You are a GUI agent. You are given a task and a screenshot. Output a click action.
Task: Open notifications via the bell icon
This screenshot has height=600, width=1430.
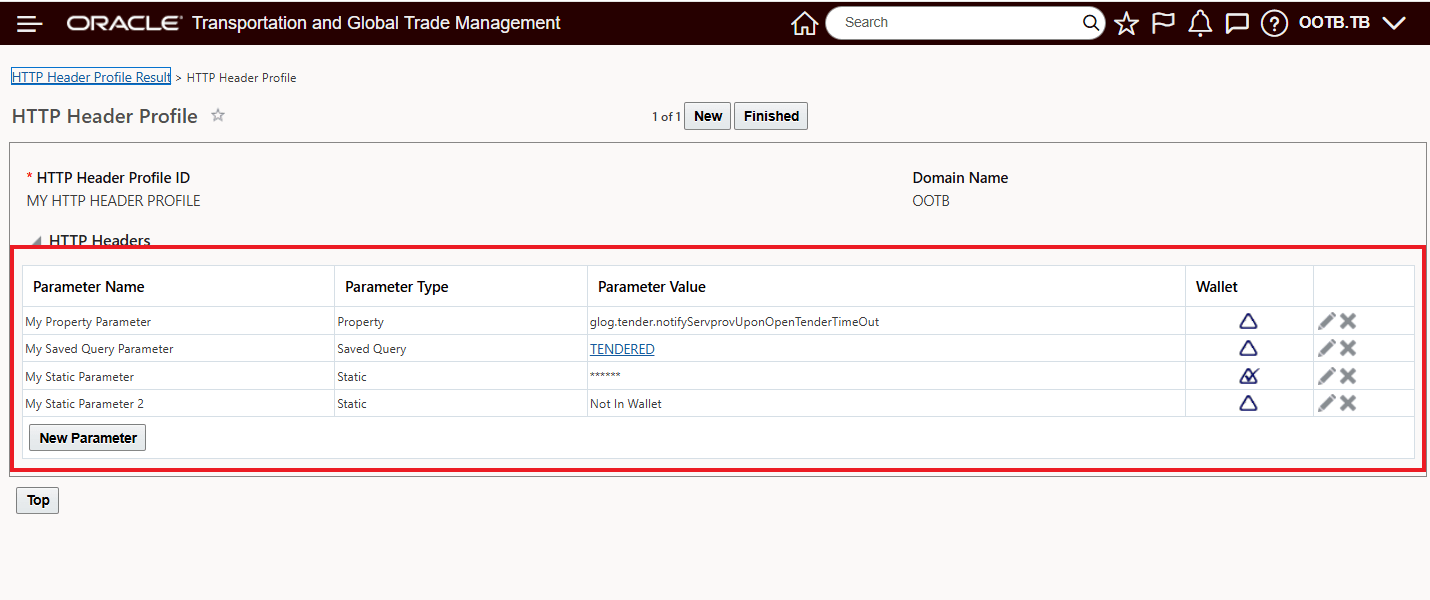[x=1200, y=22]
